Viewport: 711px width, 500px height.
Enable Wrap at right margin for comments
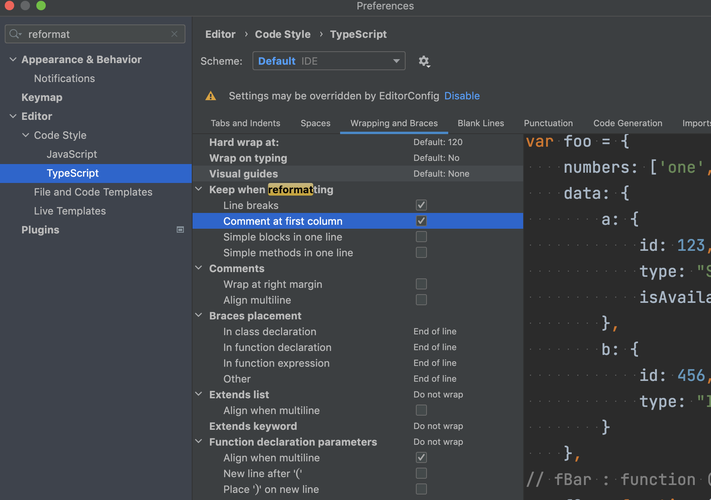(421, 284)
